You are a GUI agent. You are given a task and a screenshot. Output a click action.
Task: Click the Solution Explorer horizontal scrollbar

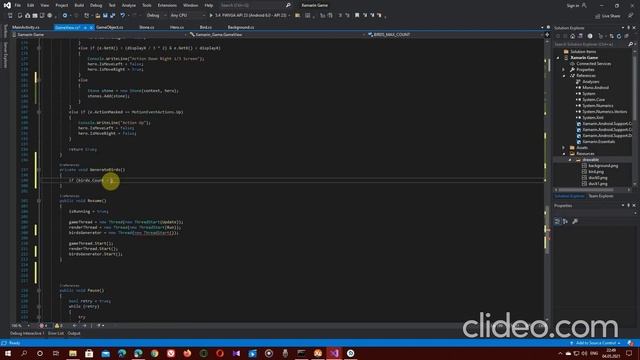click(x=586, y=190)
